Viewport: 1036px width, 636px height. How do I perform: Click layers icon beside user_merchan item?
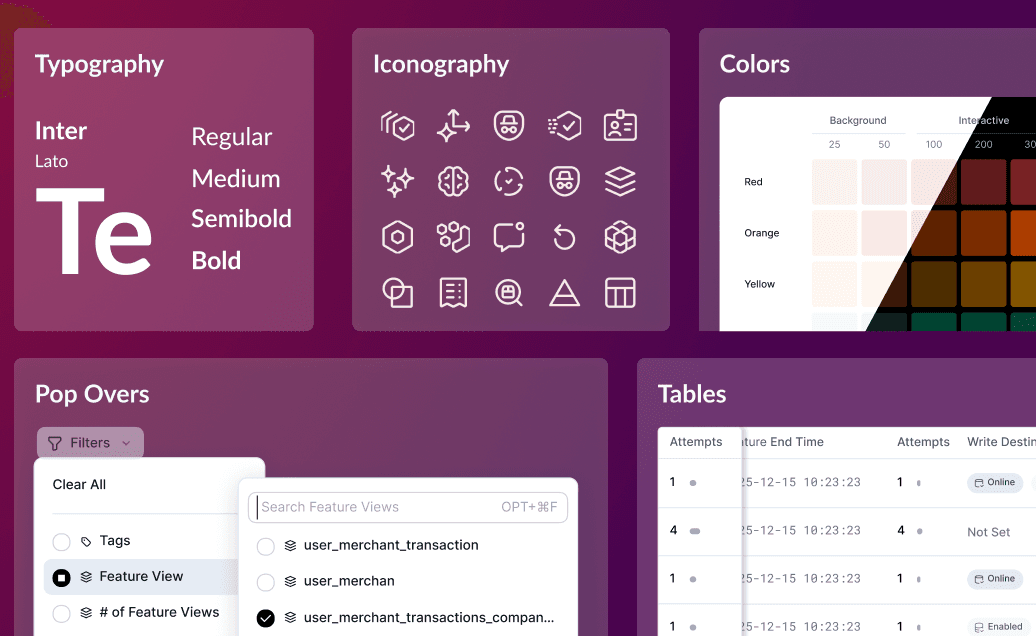pos(290,581)
